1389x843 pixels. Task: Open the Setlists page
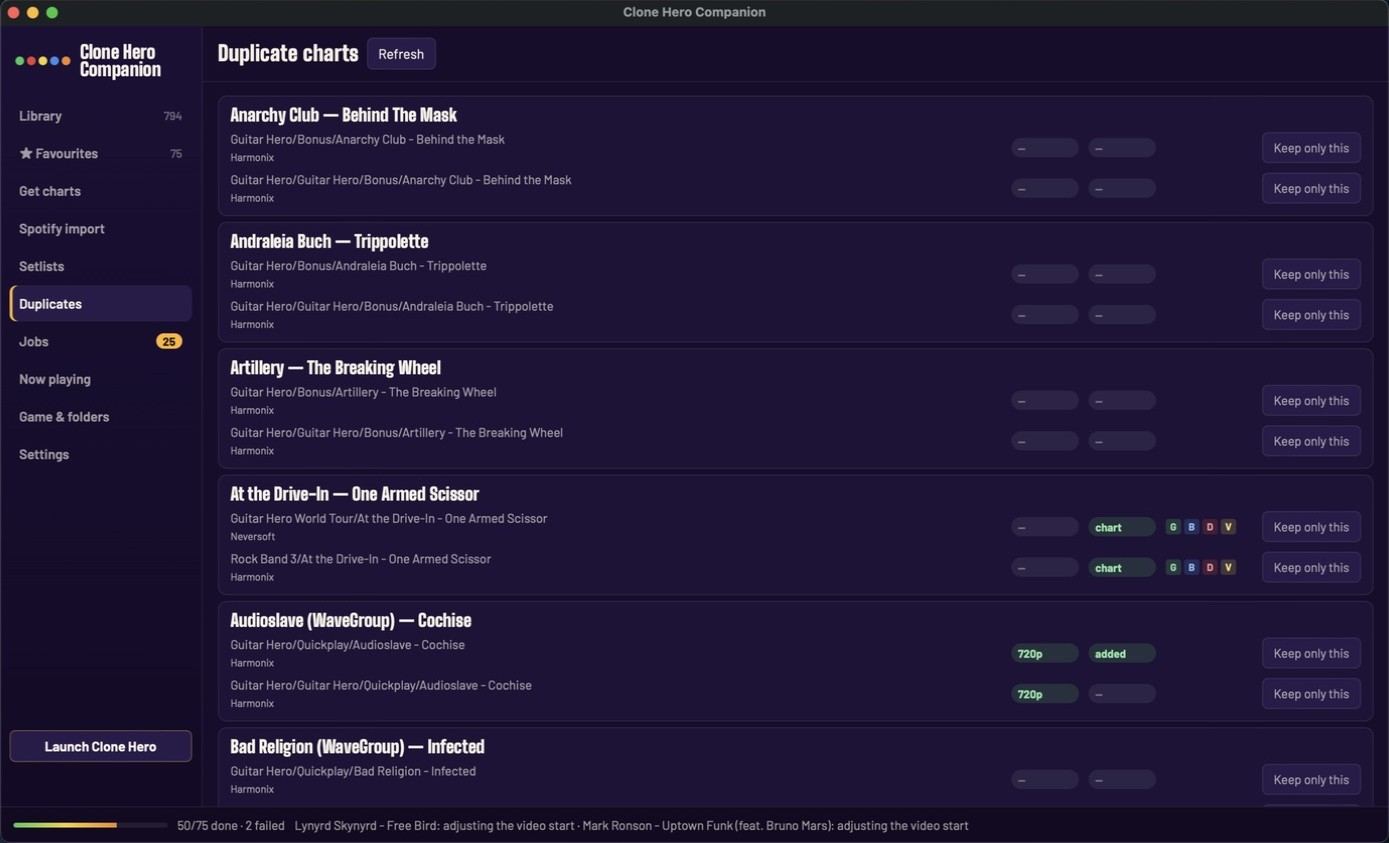100,266
